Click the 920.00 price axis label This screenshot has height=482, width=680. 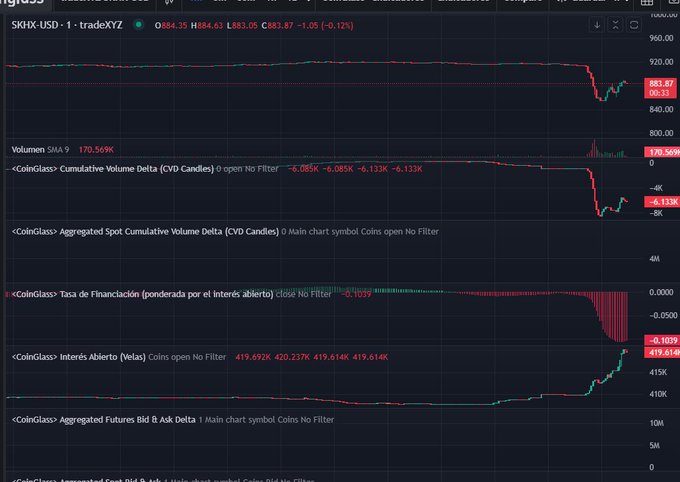pos(661,62)
